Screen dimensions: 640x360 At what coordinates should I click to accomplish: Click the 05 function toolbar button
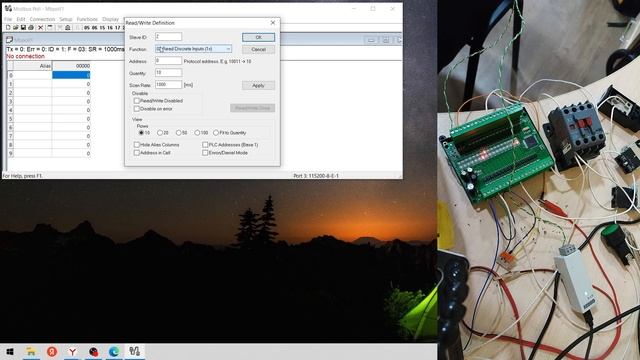point(87,28)
